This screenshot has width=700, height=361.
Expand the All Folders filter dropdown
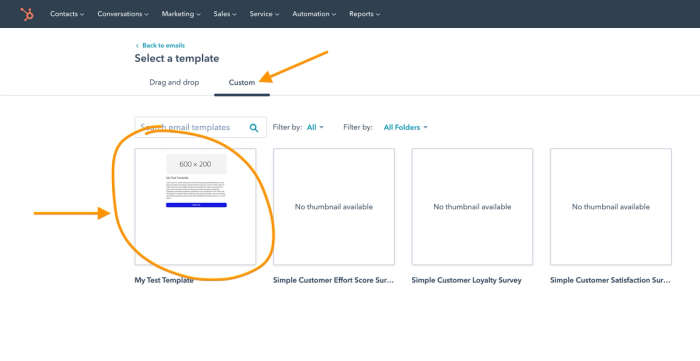405,128
